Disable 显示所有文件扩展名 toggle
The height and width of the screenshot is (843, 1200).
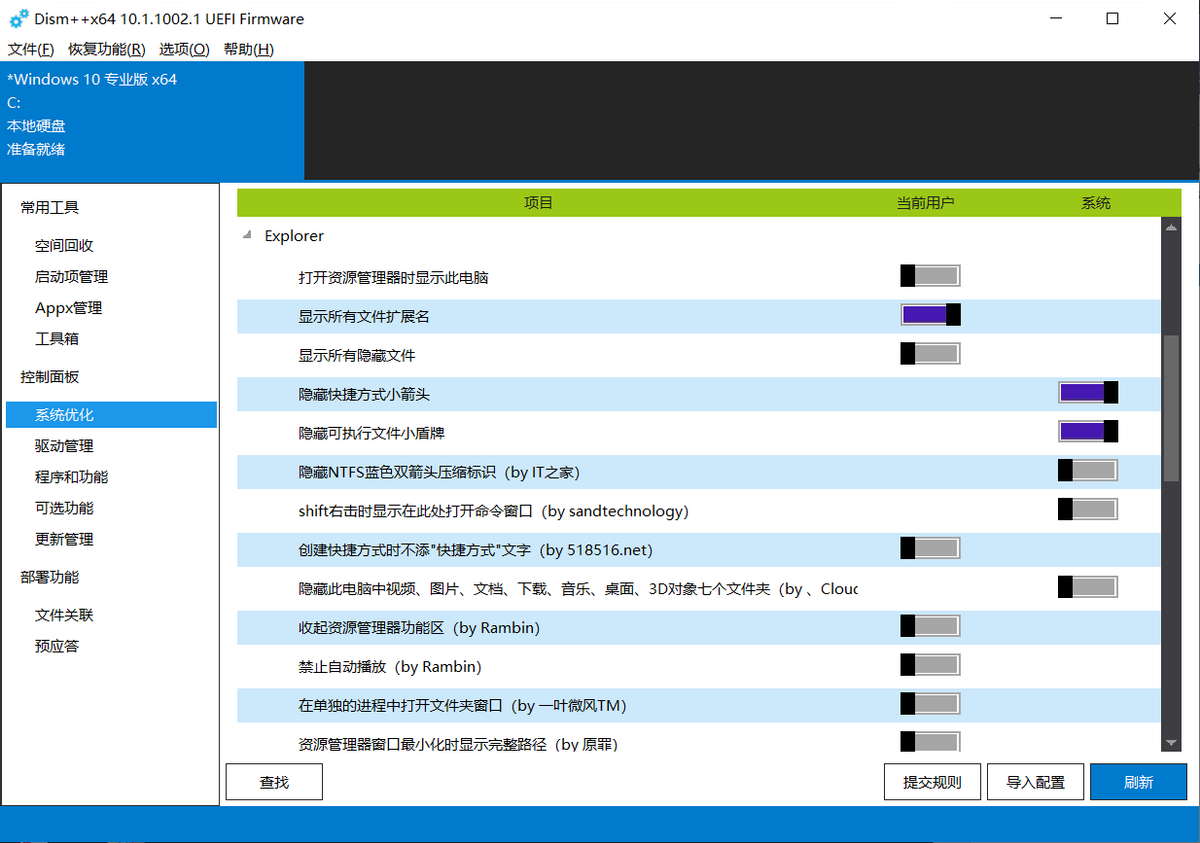tap(930, 315)
